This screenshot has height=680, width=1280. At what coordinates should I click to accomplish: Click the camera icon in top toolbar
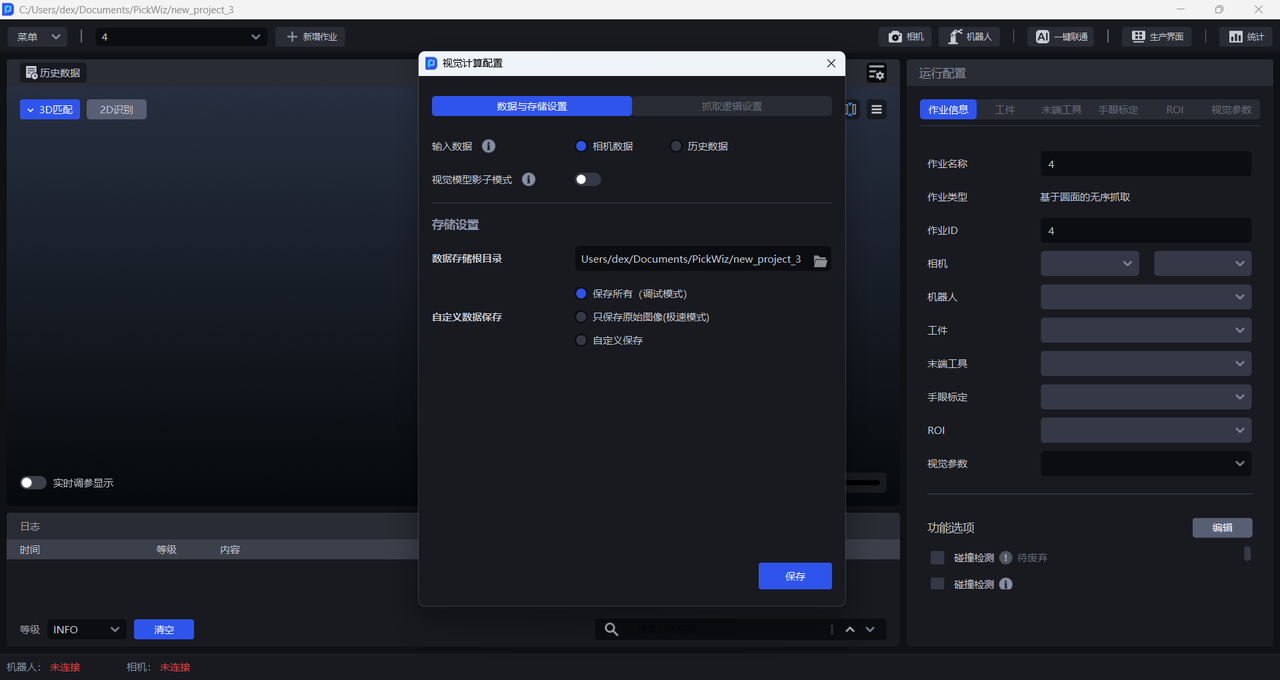click(895, 37)
